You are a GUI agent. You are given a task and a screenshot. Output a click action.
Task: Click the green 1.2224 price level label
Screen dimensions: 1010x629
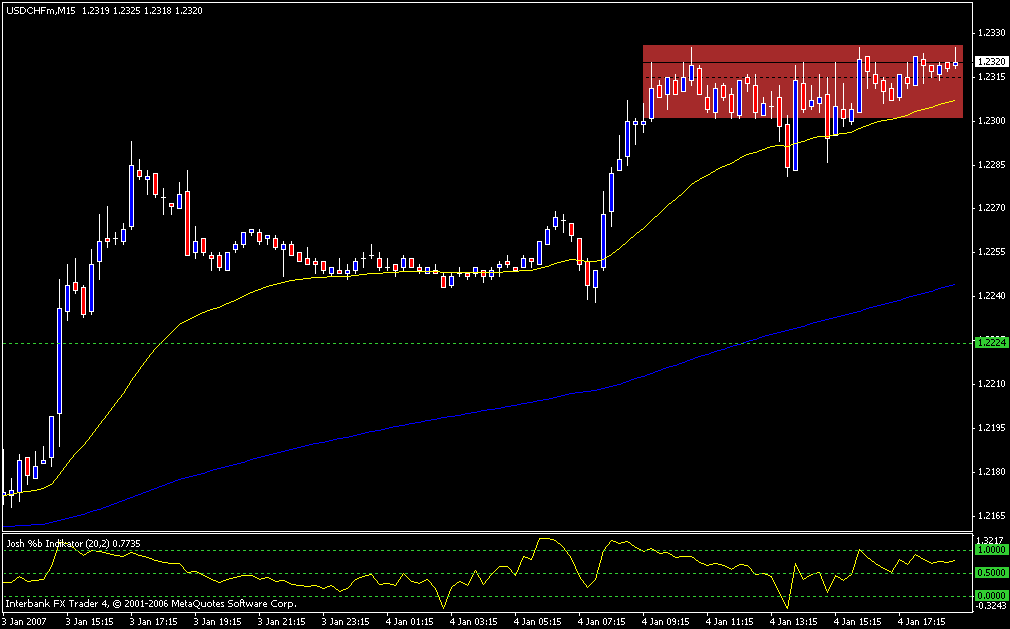pos(990,342)
